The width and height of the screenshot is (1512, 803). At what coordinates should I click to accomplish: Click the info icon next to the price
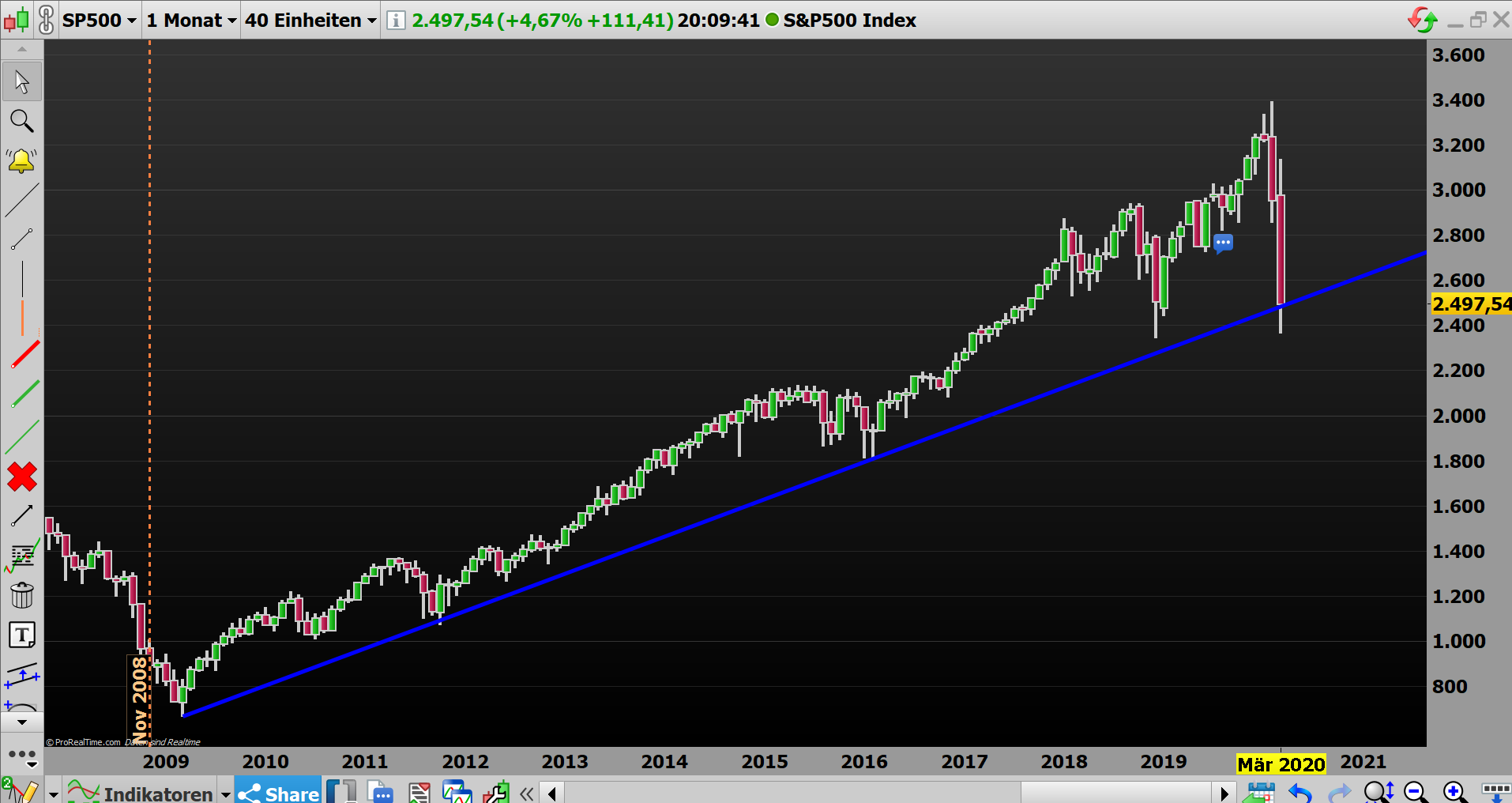coord(395,20)
